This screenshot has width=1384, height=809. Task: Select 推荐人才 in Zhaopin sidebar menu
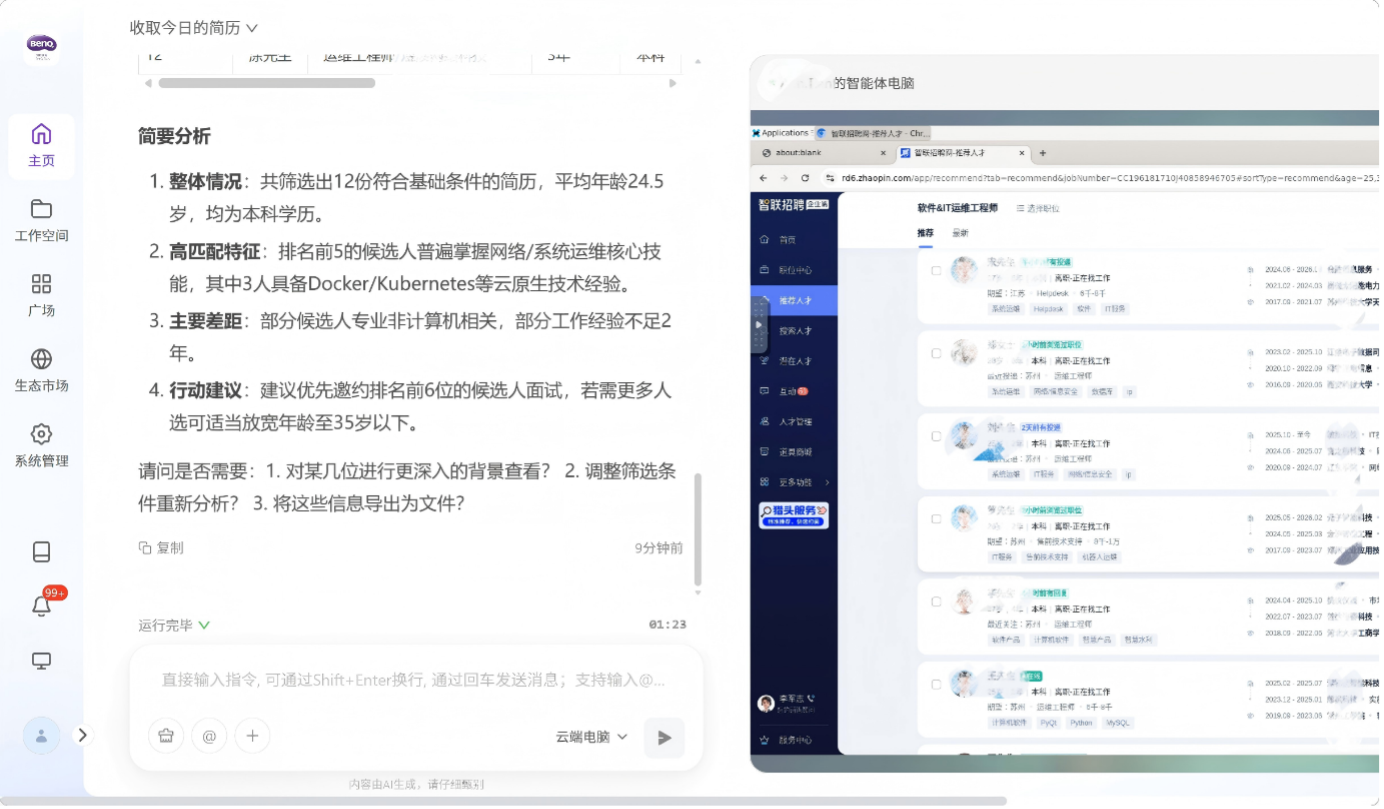pos(795,299)
